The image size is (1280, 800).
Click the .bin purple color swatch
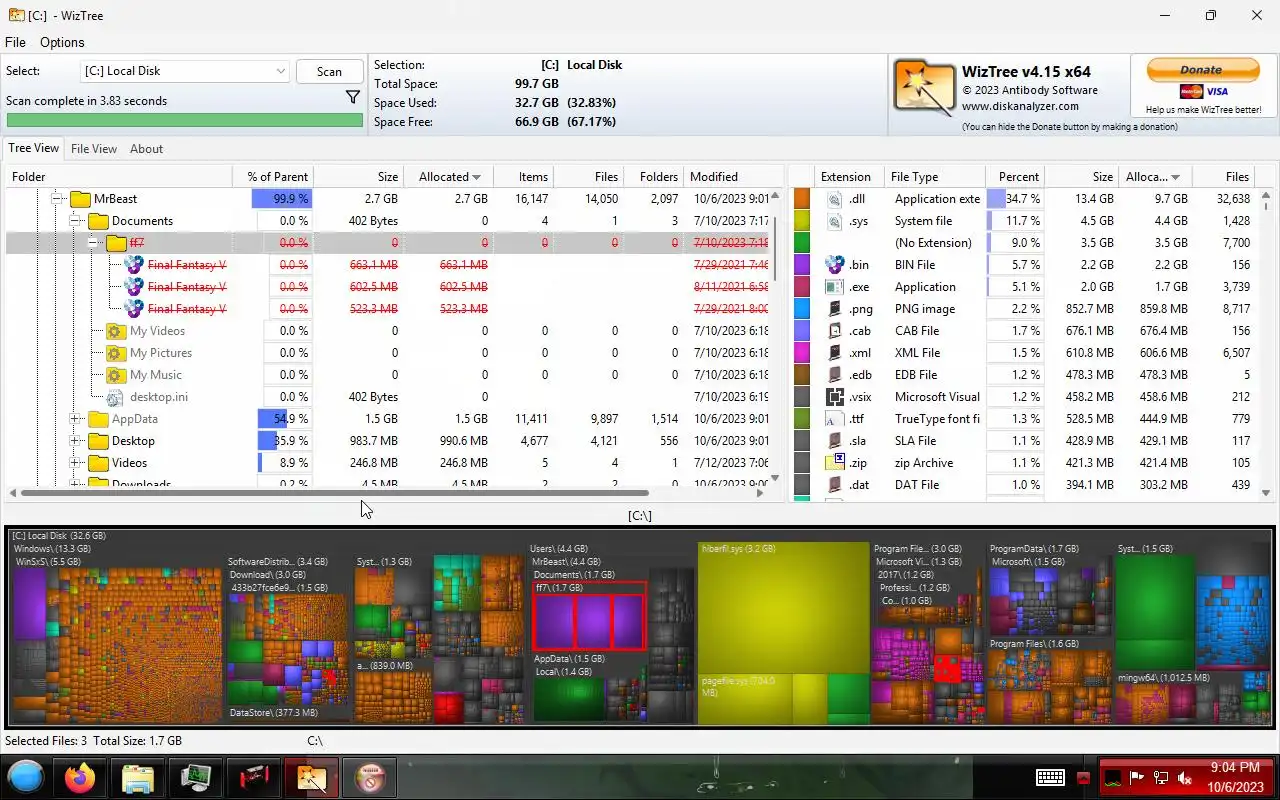click(801, 265)
